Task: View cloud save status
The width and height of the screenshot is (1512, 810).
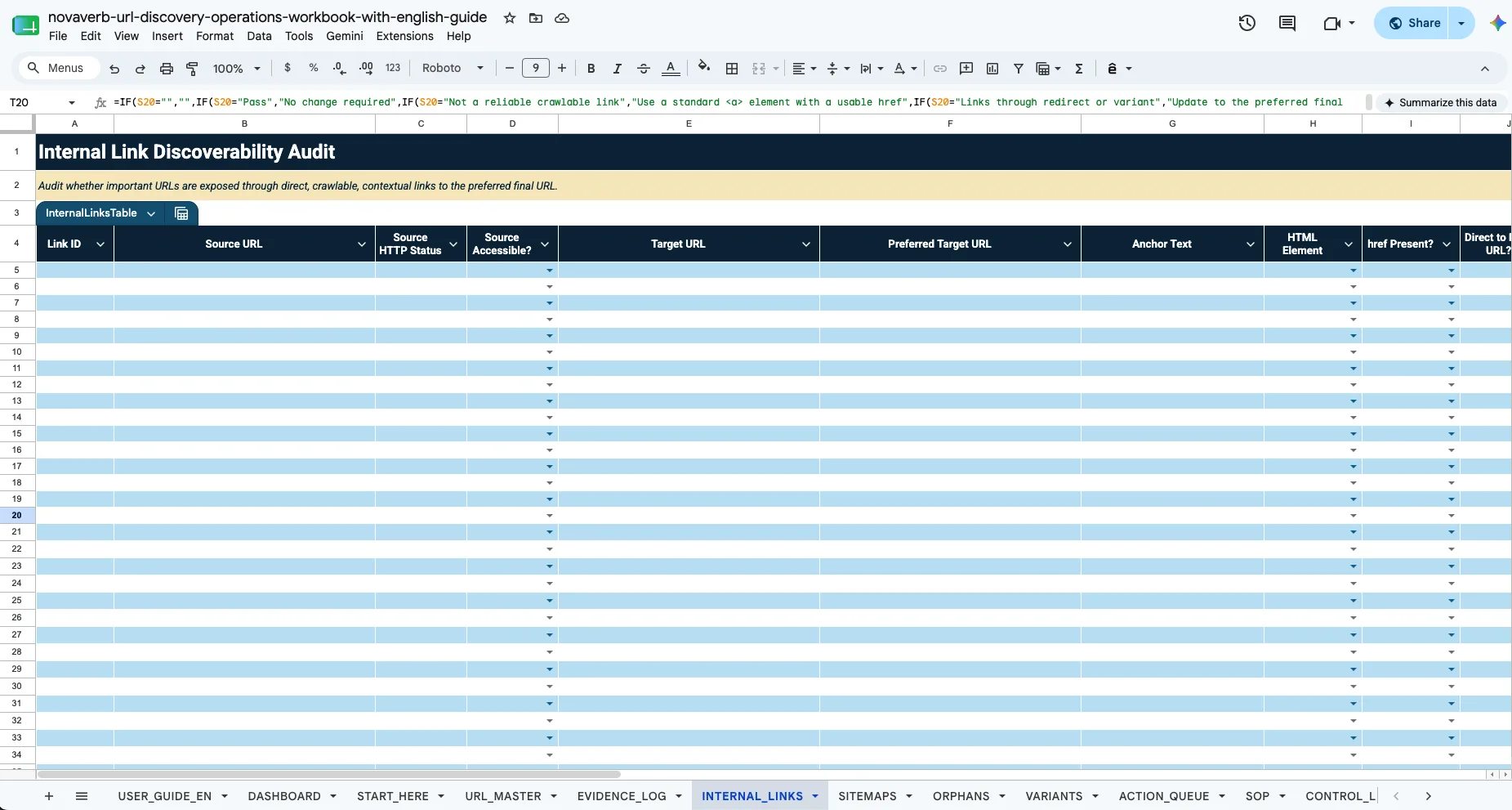Action: (x=562, y=18)
